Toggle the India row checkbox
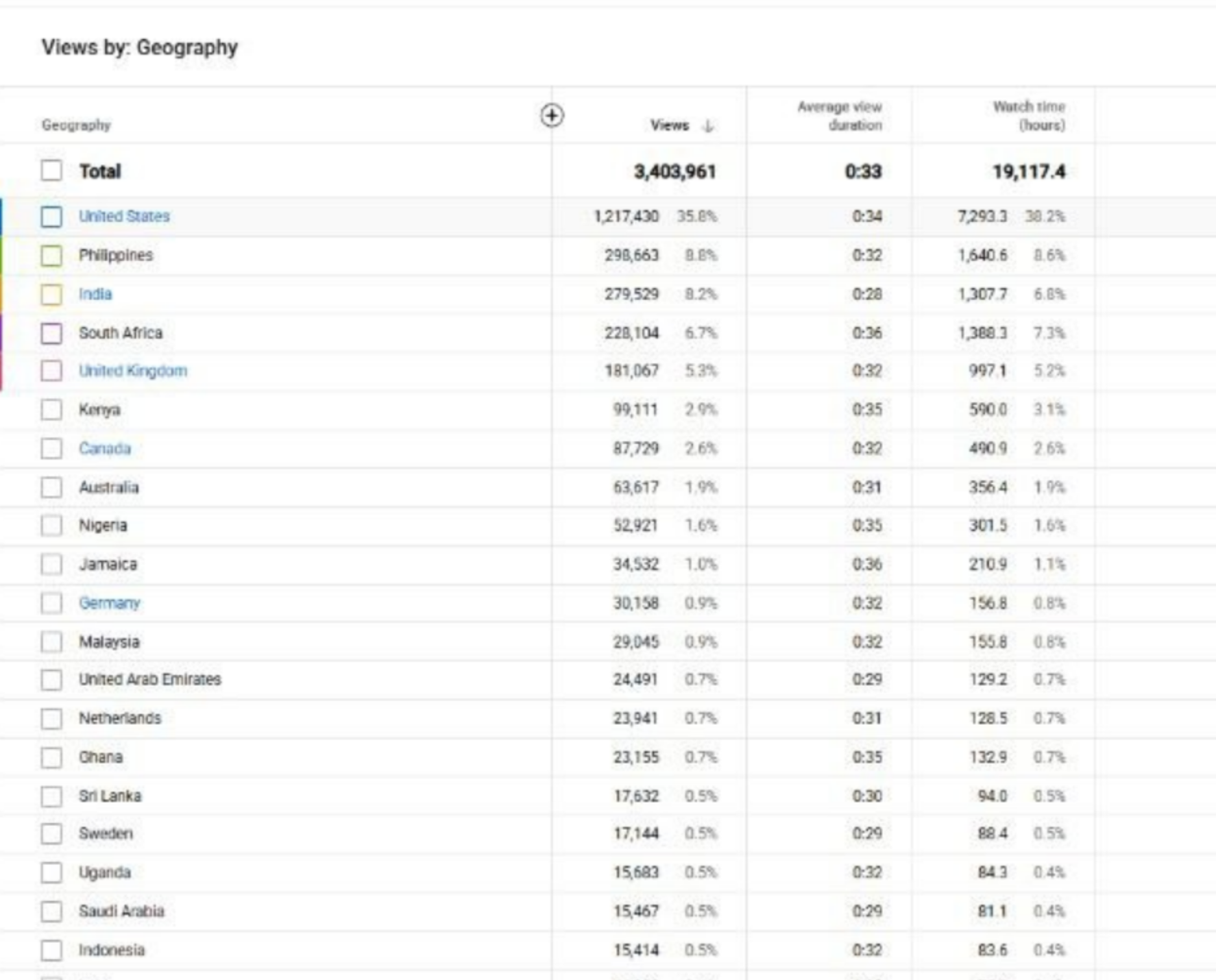 (x=51, y=294)
